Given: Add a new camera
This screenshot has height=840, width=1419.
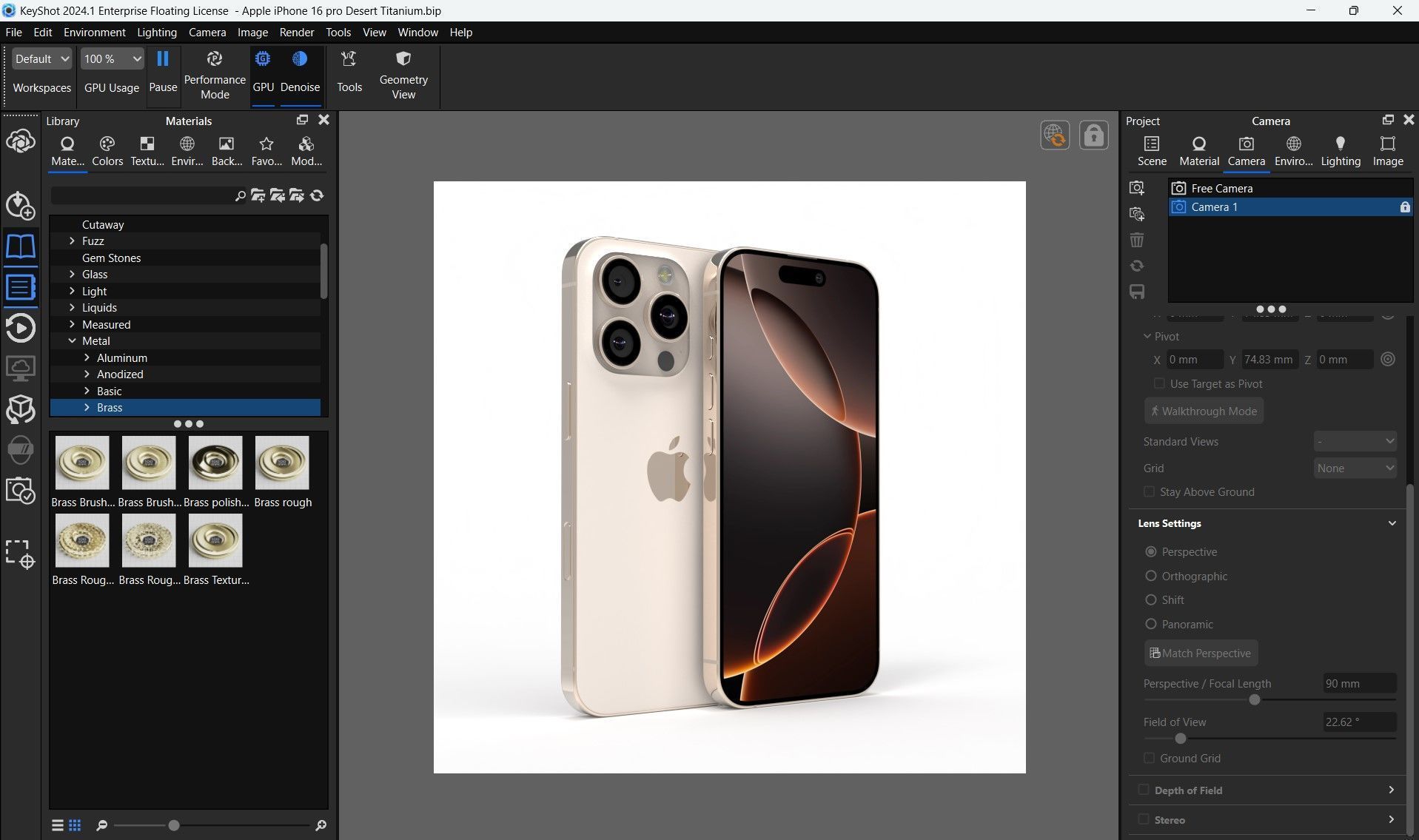Looking at the screenshot, I should coord(1137,188).
